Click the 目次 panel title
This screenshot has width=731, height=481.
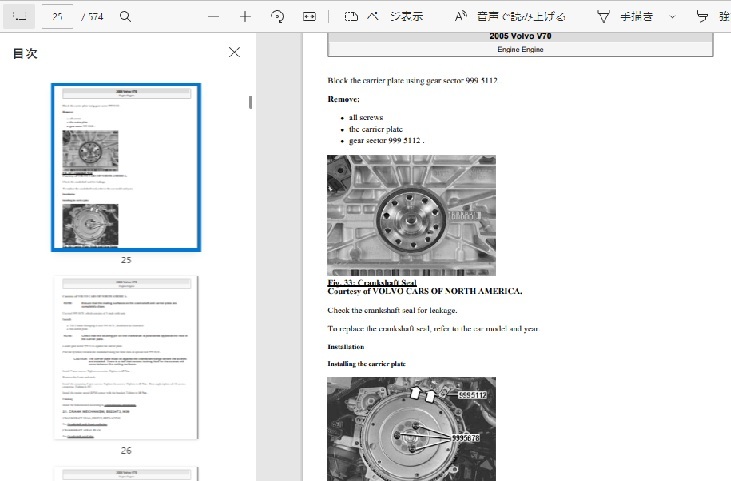pos(25,53)
